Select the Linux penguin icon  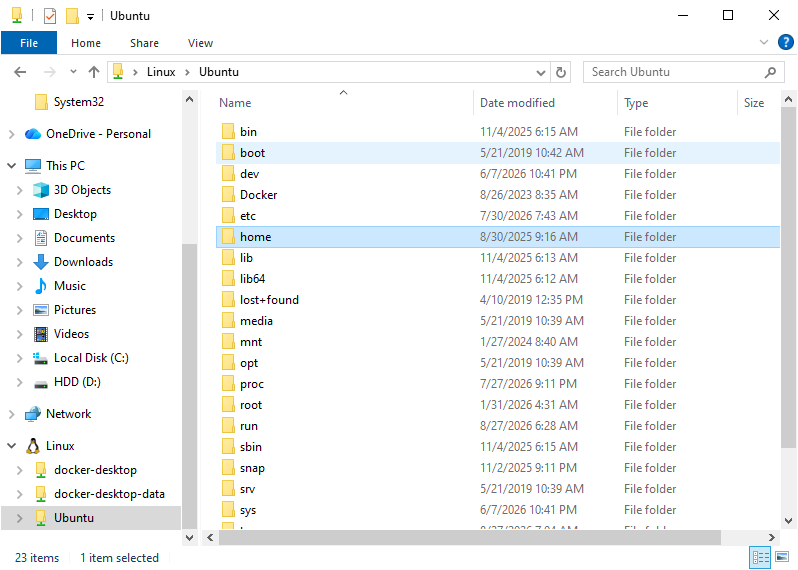(x=33, y=446)
